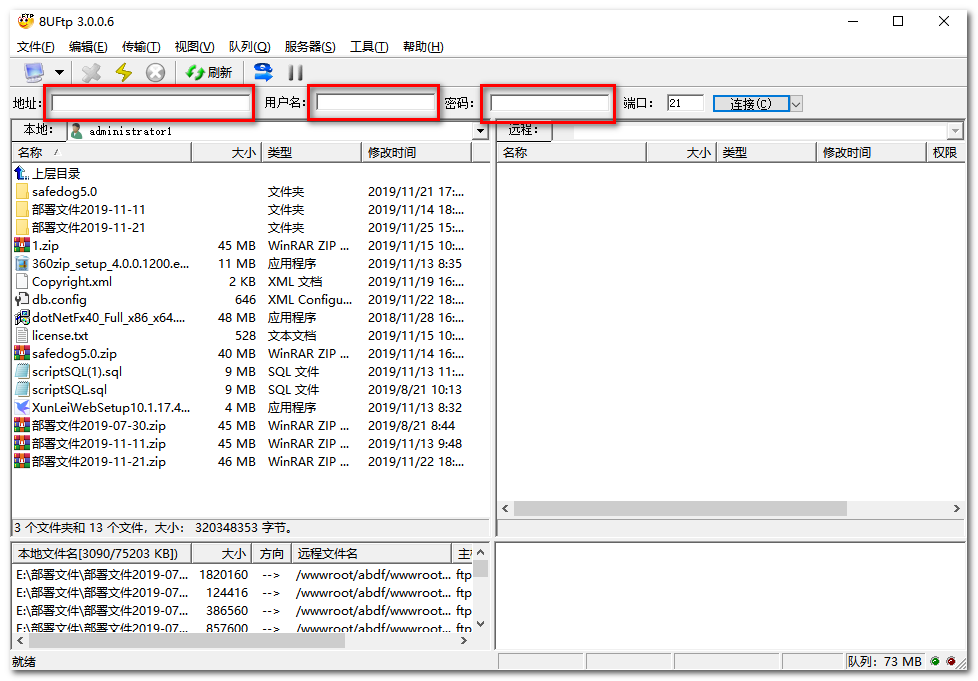The image size is (978, 681).
Task: Select the 360zip_setup installer icon
Action: coord(22,264)
